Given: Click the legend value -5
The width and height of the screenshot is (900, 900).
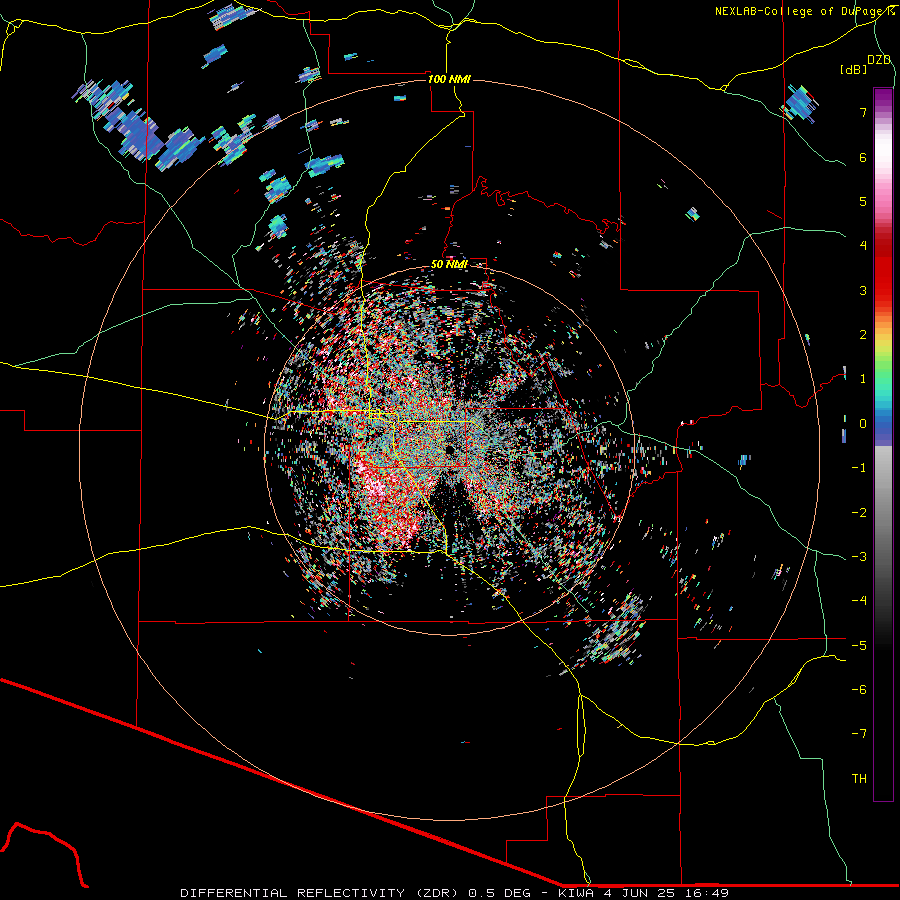Looking at the screenshot, I should tap(859, 646).
